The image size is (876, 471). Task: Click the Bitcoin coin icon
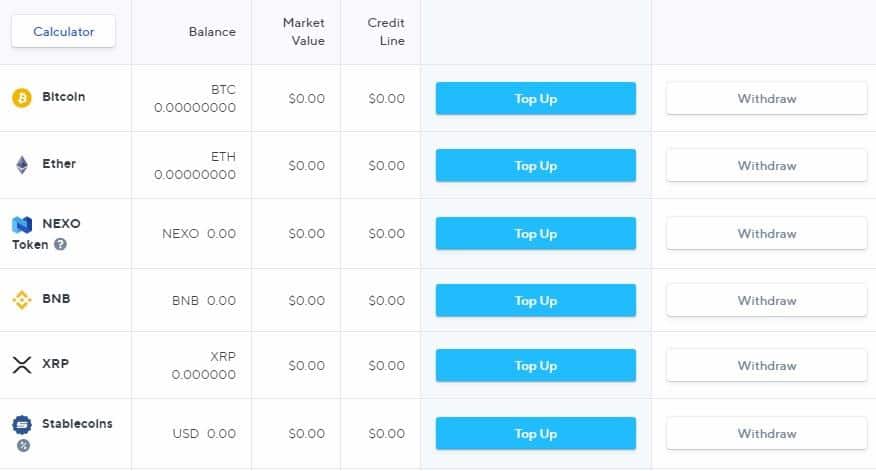pyautogui.click(x=22, y=98)
